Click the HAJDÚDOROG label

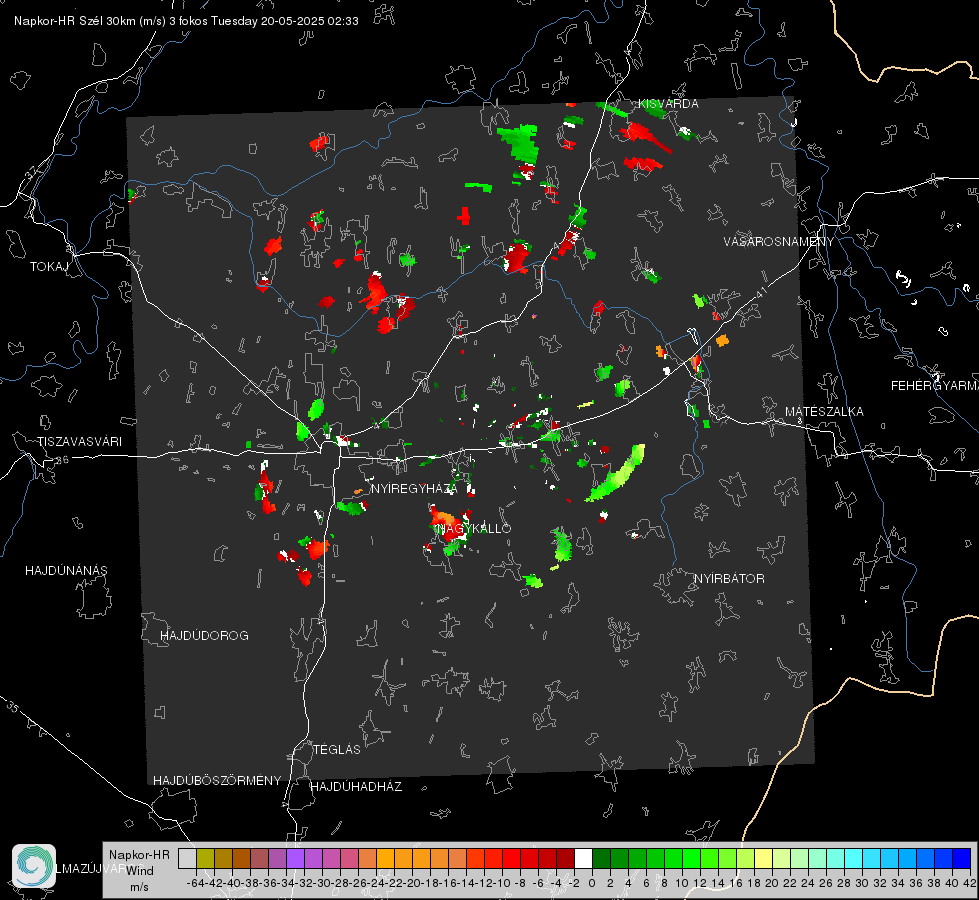204,635
